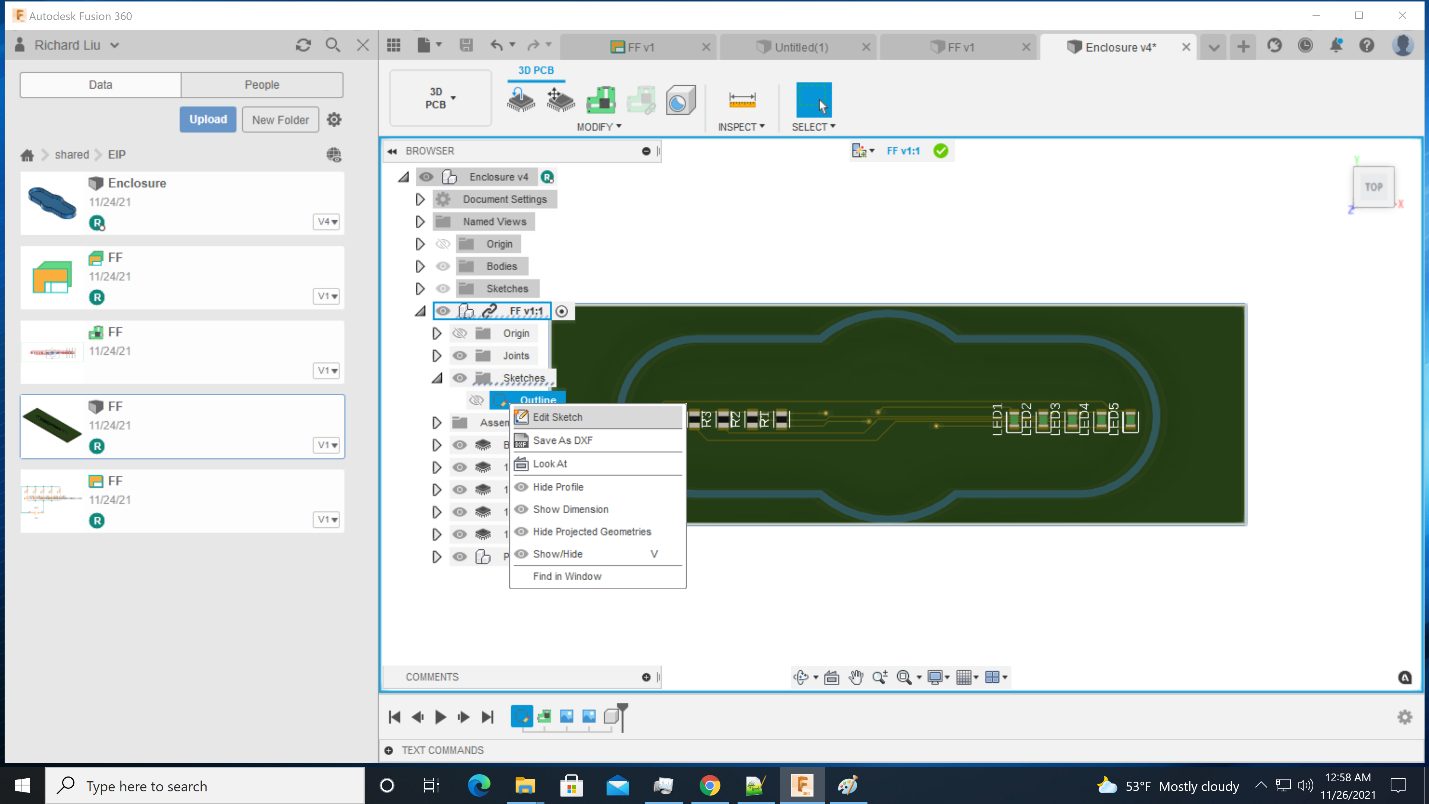
Task: Toggle visibility of the Bodies folder
Action: pyautogui.click(x=442, y=266)
